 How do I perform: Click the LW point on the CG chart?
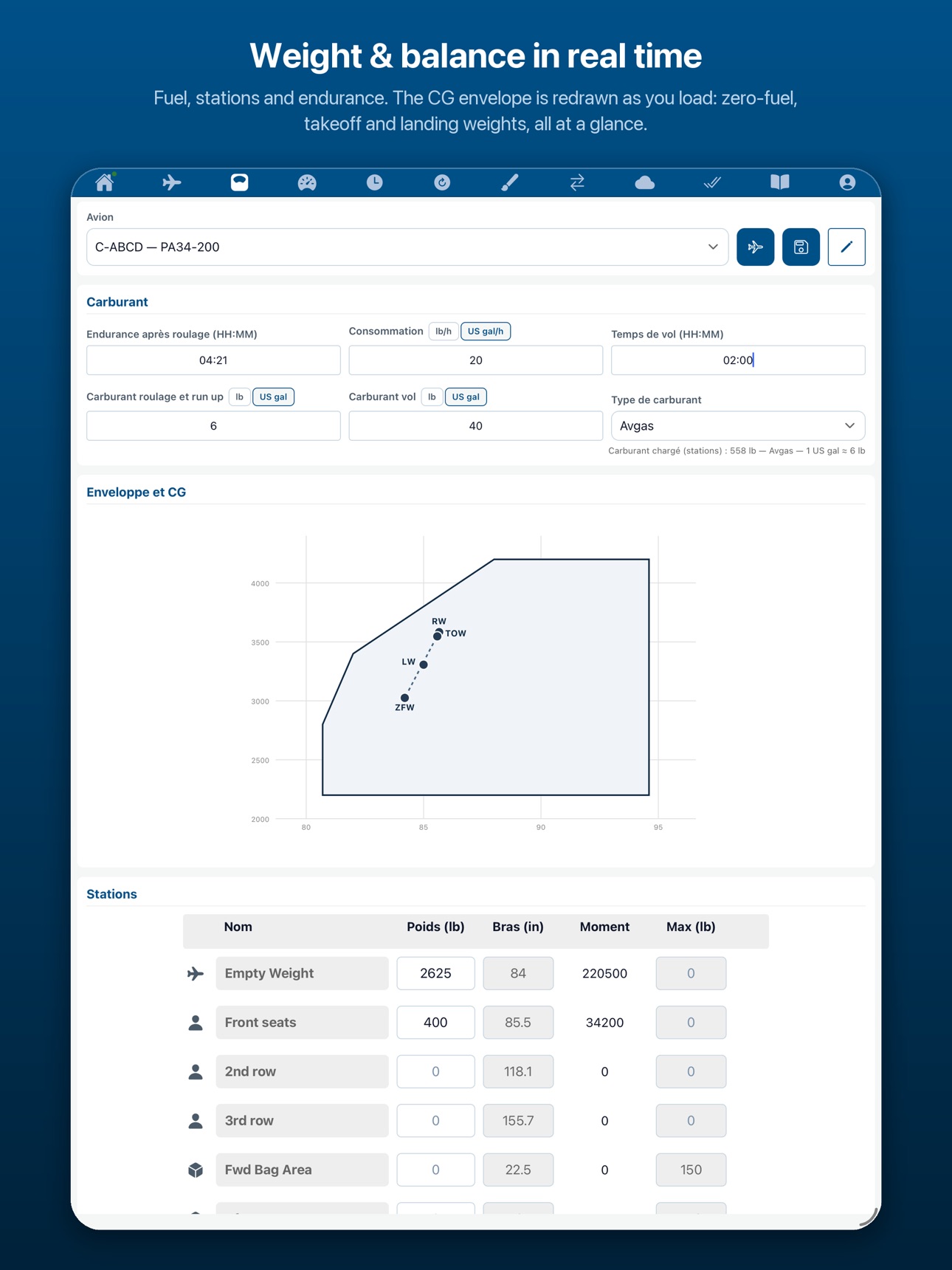tap(424, 665)
